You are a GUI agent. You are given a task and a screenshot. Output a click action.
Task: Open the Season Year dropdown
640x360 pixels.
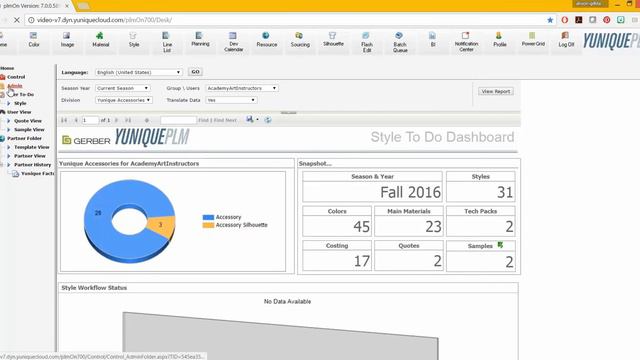pyautogui.click(x=123, y=88)
